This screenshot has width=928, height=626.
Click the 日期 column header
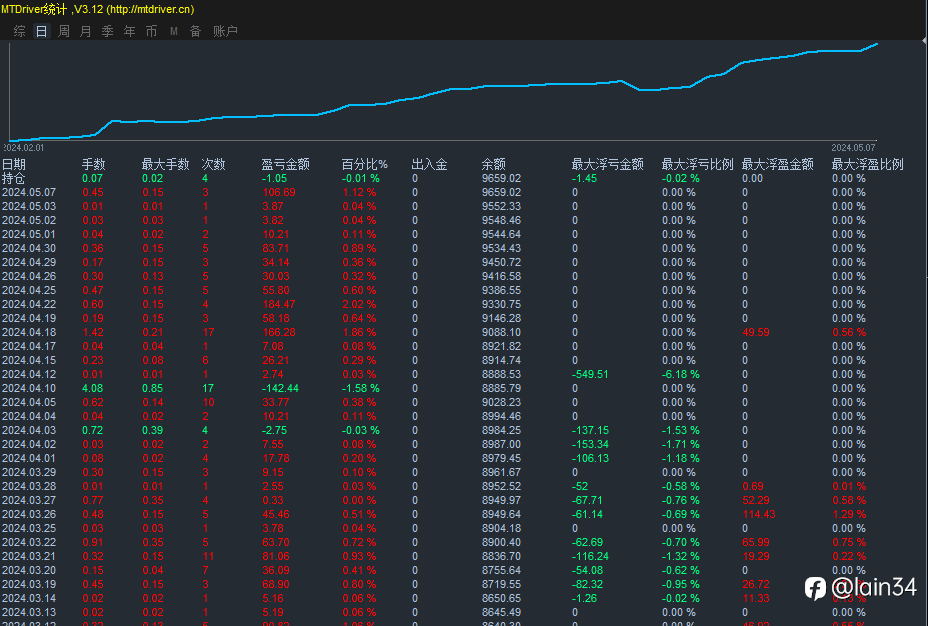tap(14, 164)
